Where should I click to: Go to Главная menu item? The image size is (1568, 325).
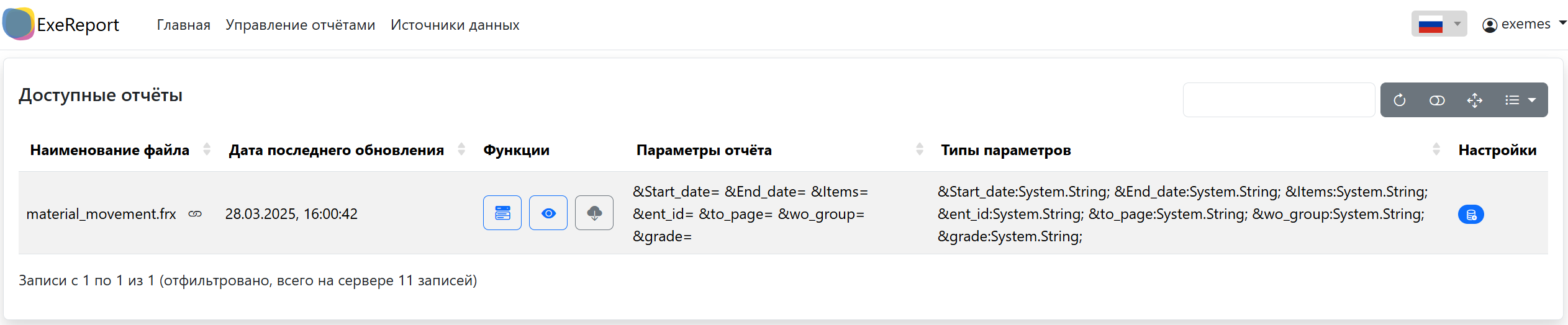tap(183, 25)
